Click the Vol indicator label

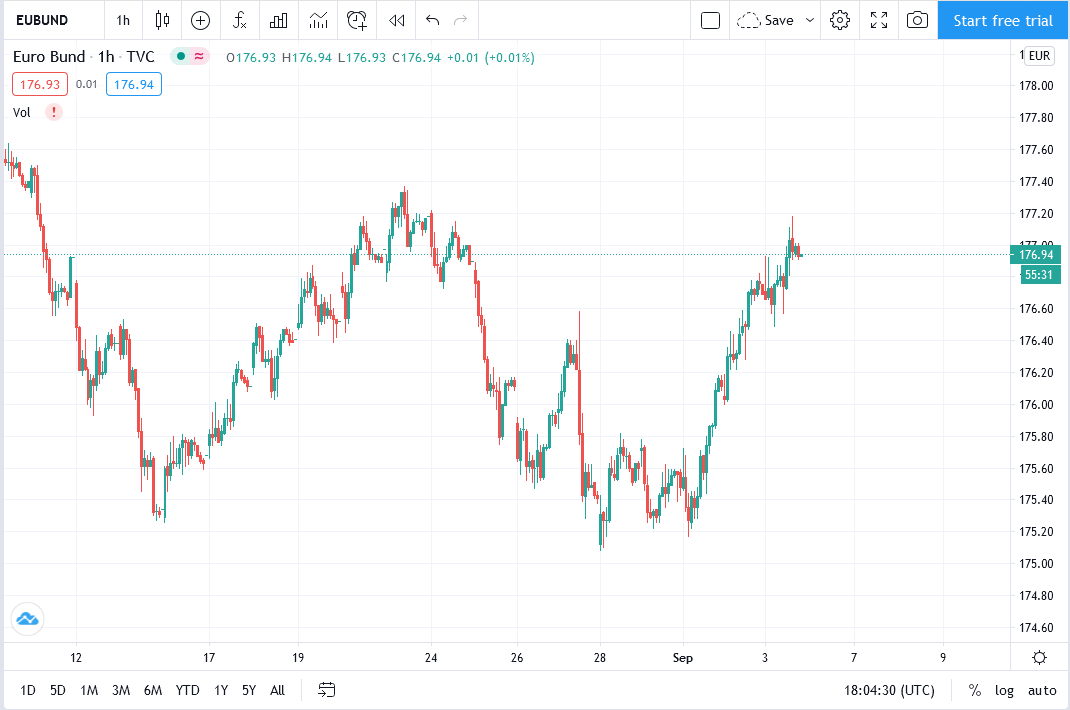coord(22,113)
